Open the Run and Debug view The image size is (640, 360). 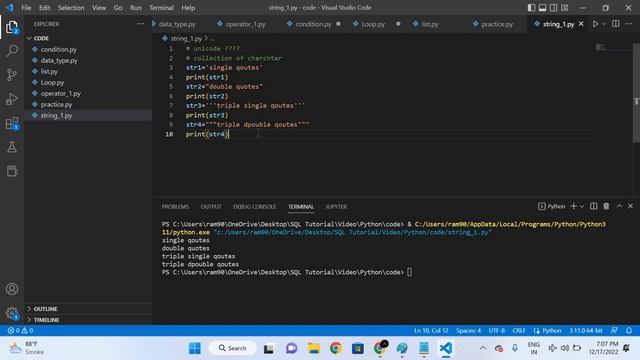tap(12, 99)
